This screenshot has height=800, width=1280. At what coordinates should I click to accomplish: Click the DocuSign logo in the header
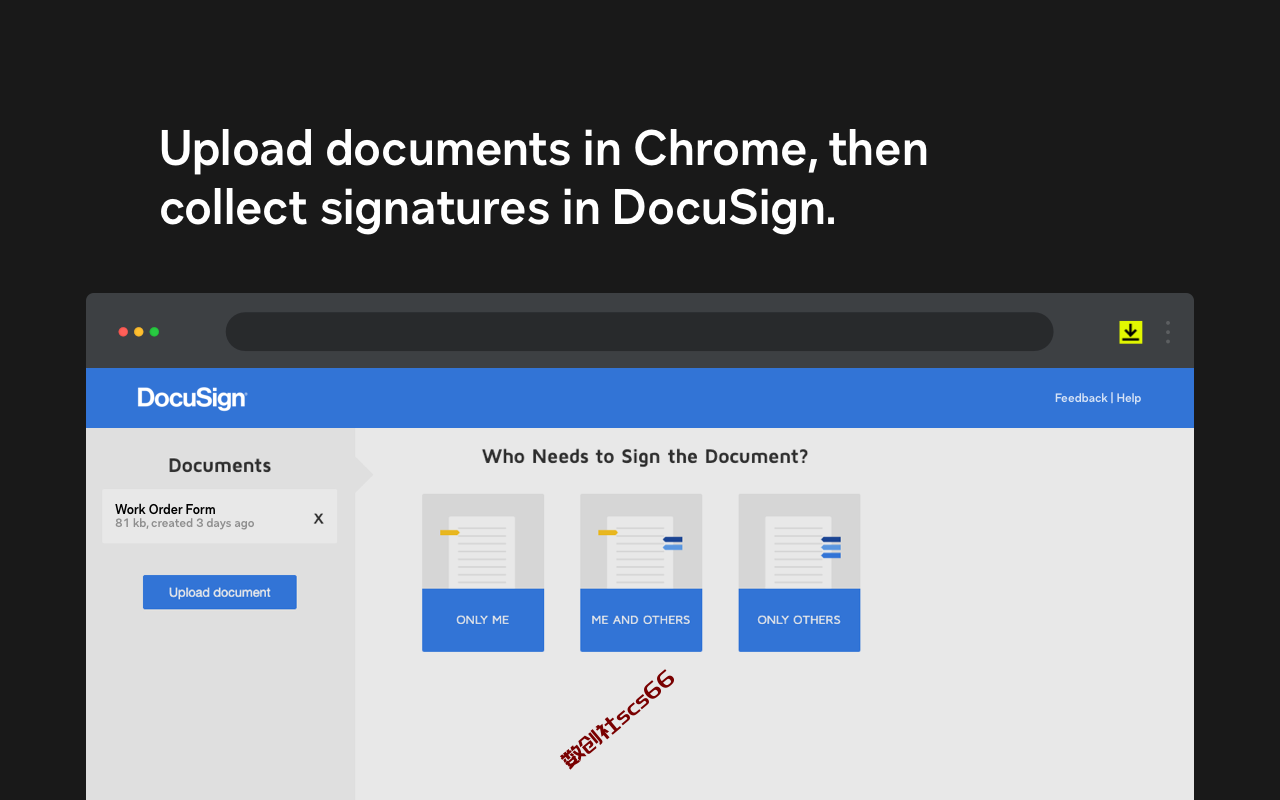192,398
